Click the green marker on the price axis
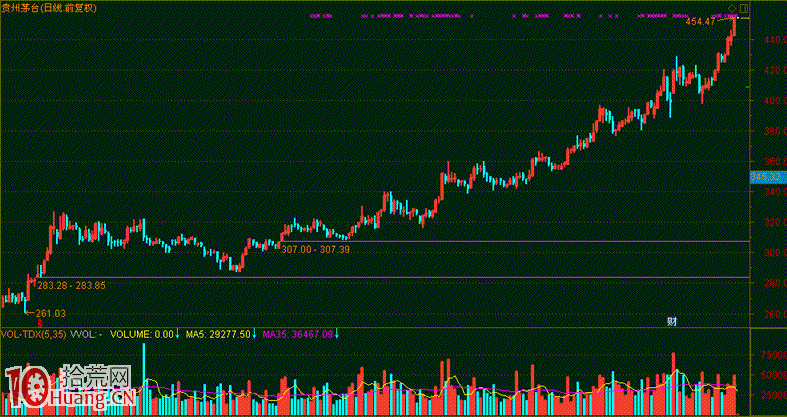The image size is (787, 417). pyautogui.click(x=748, y=87)
